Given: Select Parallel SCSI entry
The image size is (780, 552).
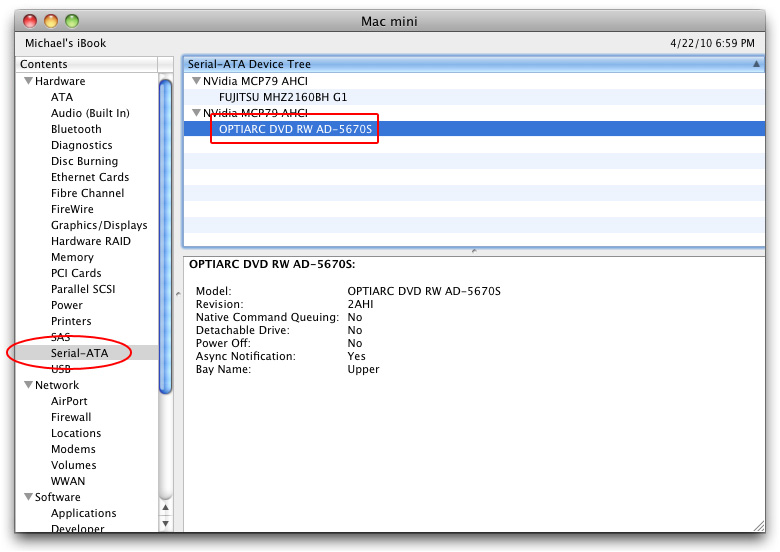Looking at the screenshot, I should pos(83,289).
